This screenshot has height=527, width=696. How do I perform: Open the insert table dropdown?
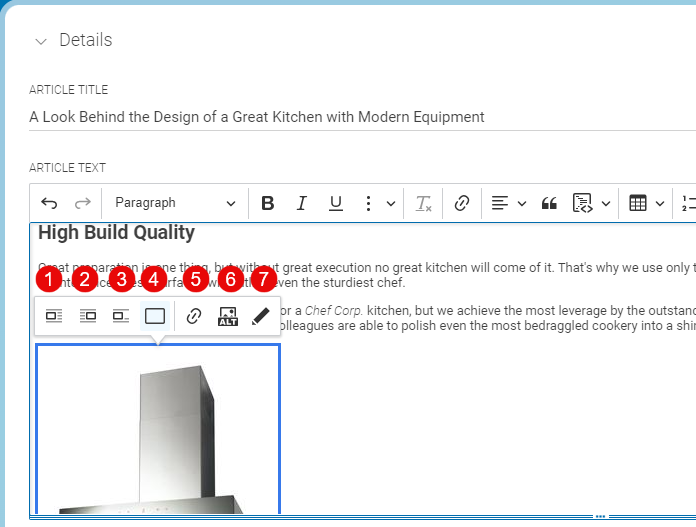[647, 203]
